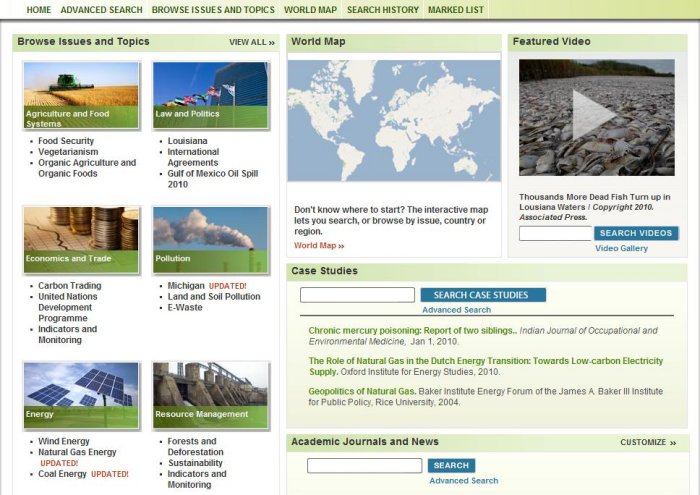Image resolution: width=700 pixels, height=495 pixels.
Task: Click the journals and news search field
Action: click(364, 466)
